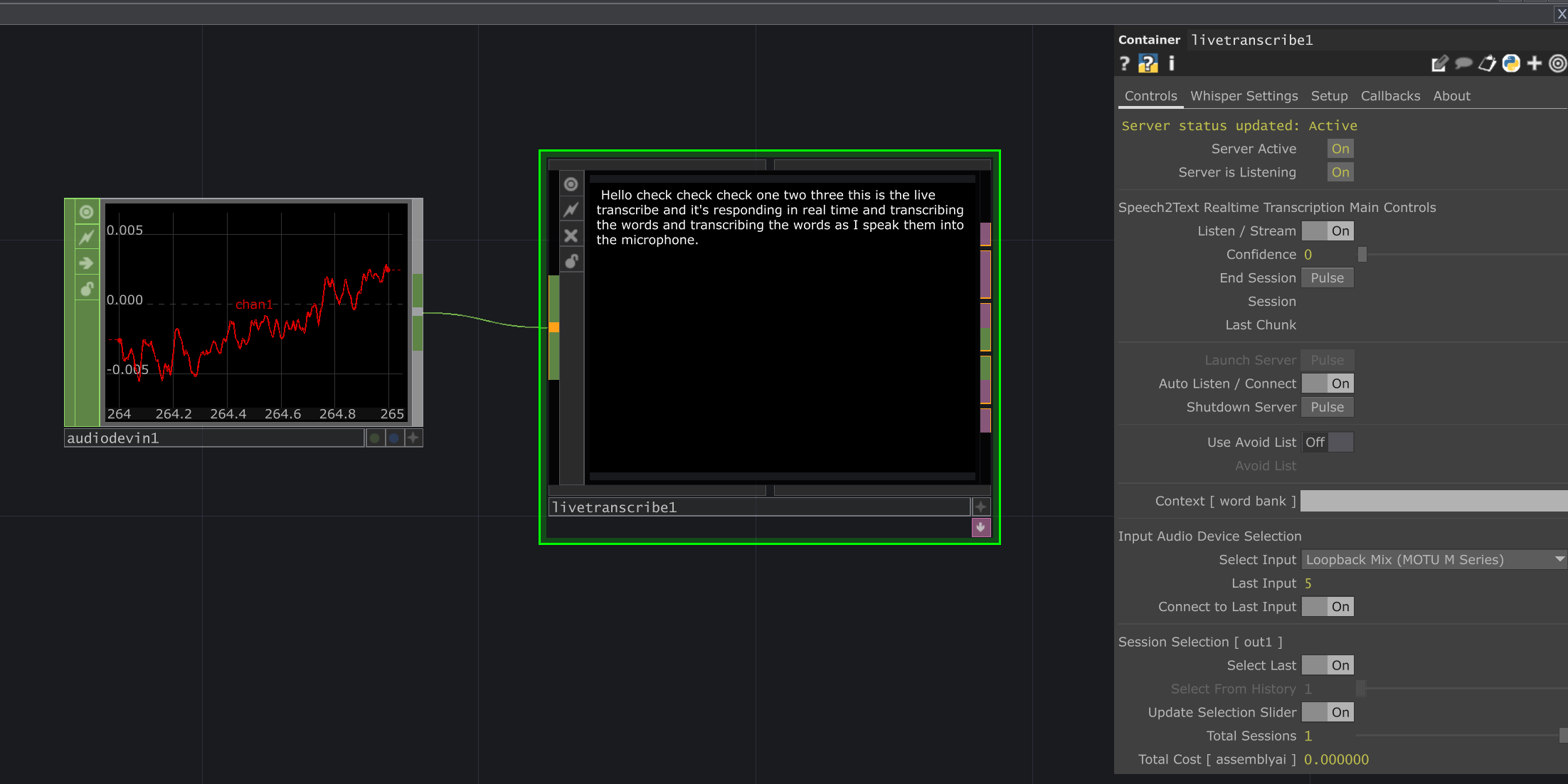
Task: Click the Last Chunk parameter label
Action: point(1261,325)
